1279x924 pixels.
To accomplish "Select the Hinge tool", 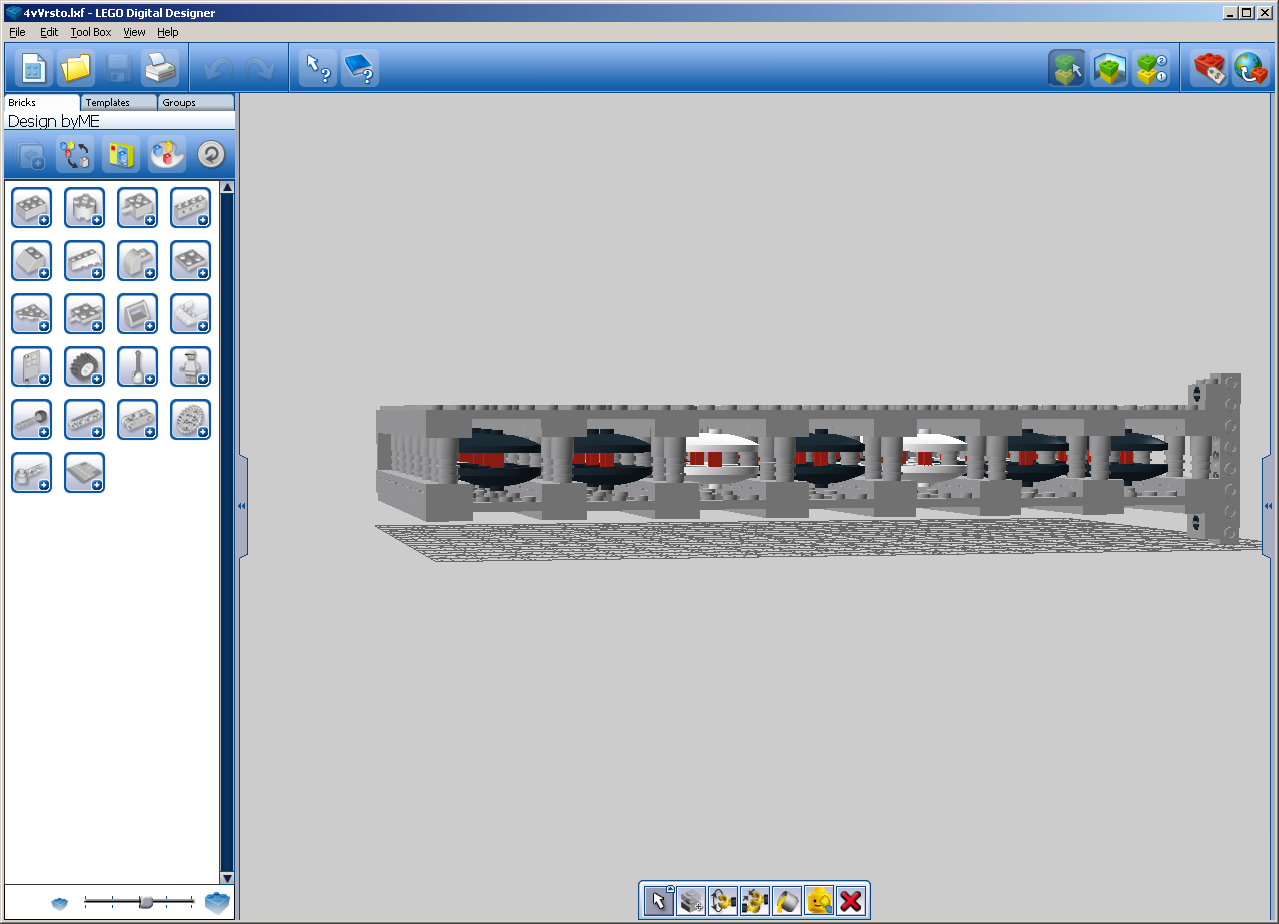I will [723, 901].
